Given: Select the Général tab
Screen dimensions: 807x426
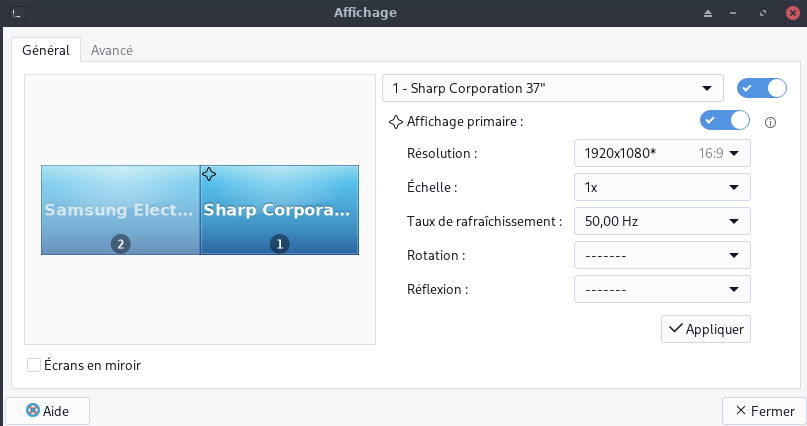Looking at the screenshot, I should [45, 50].
